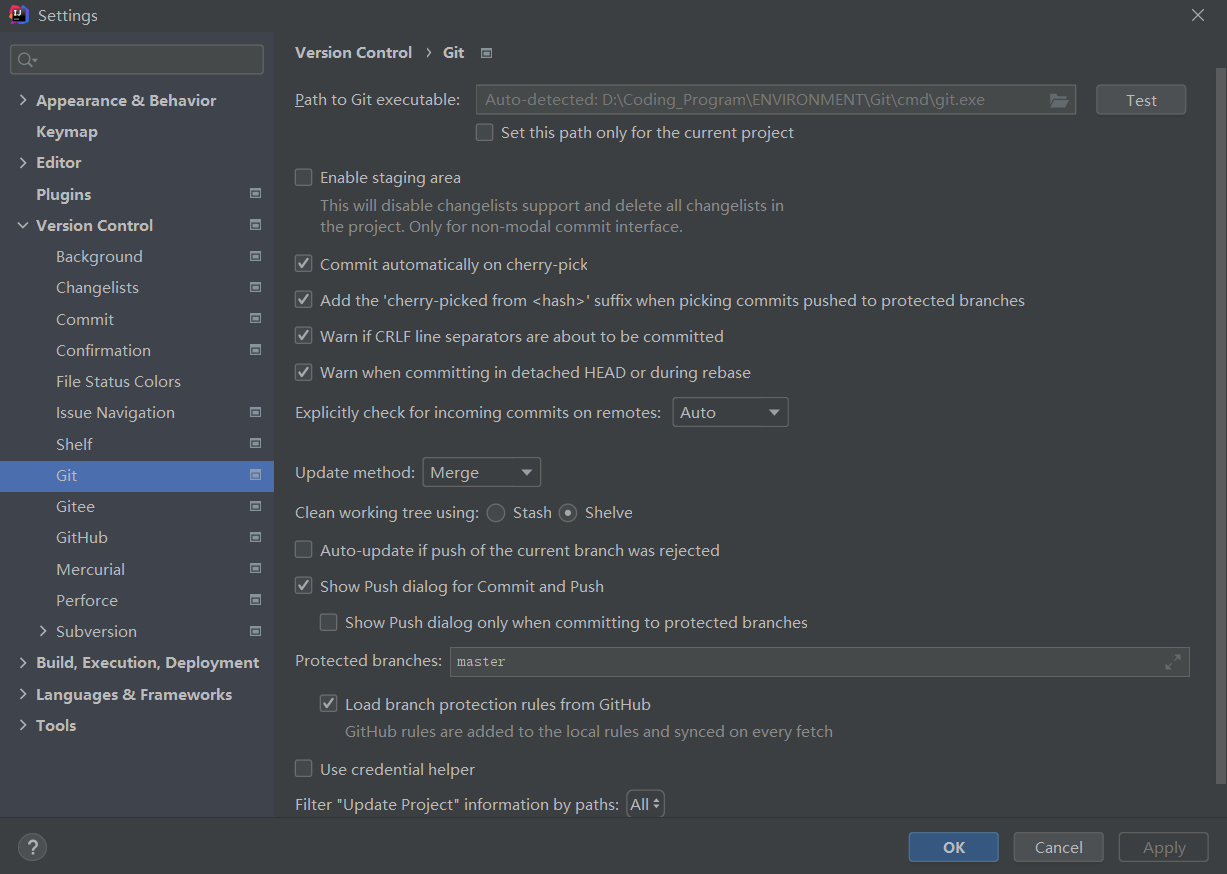This screenshot has height=874, width=1227.
Task: Click the folder browse icon in Git path field
Action: click(1059, 100)
